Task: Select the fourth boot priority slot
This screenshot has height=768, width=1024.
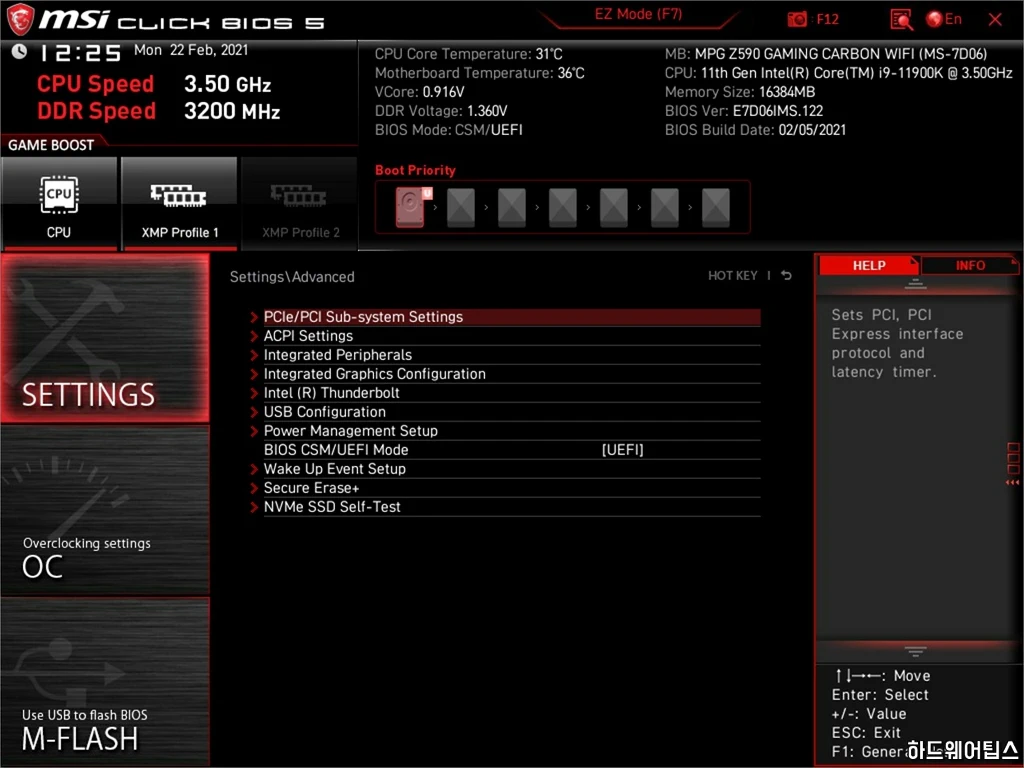Action: [563, 207]
